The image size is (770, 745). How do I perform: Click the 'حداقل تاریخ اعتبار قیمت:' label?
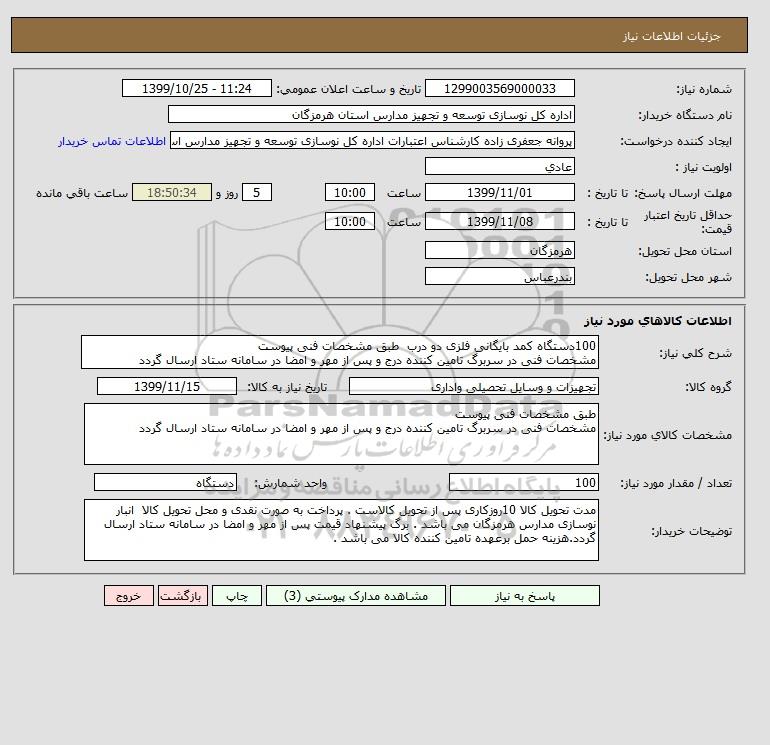point(688,222)
